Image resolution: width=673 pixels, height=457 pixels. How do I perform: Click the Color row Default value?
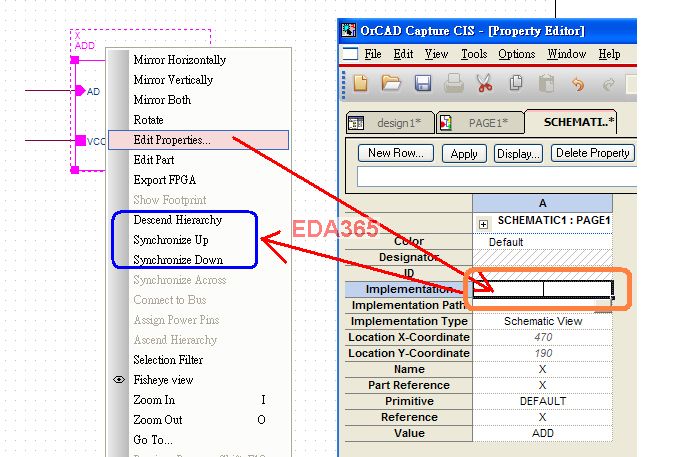pyautogui.click(x=543, y=242)
